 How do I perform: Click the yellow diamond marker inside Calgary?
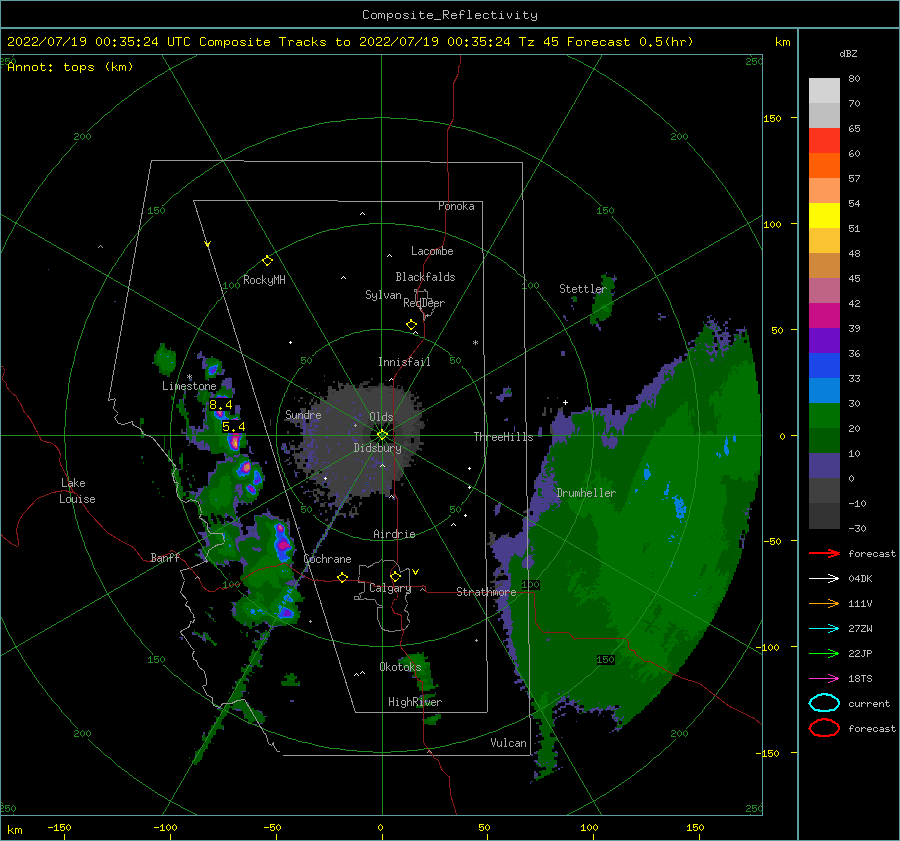click(x=395, y=576)
